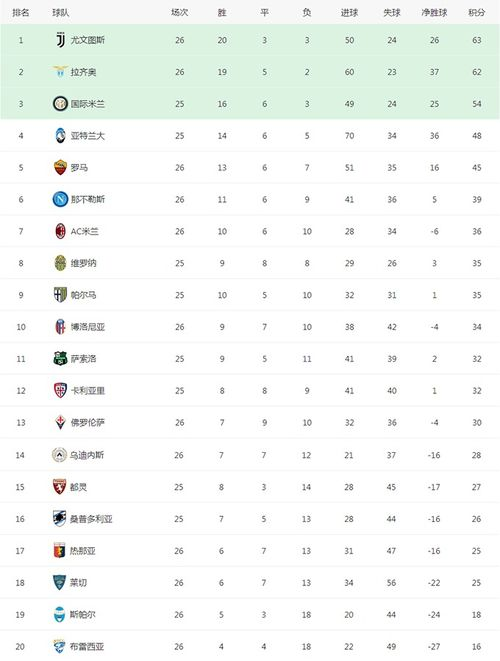Click the Lazio eagle crest icon
The width and height of the screenshot is (500, 661).
click(x=60, y=72)
